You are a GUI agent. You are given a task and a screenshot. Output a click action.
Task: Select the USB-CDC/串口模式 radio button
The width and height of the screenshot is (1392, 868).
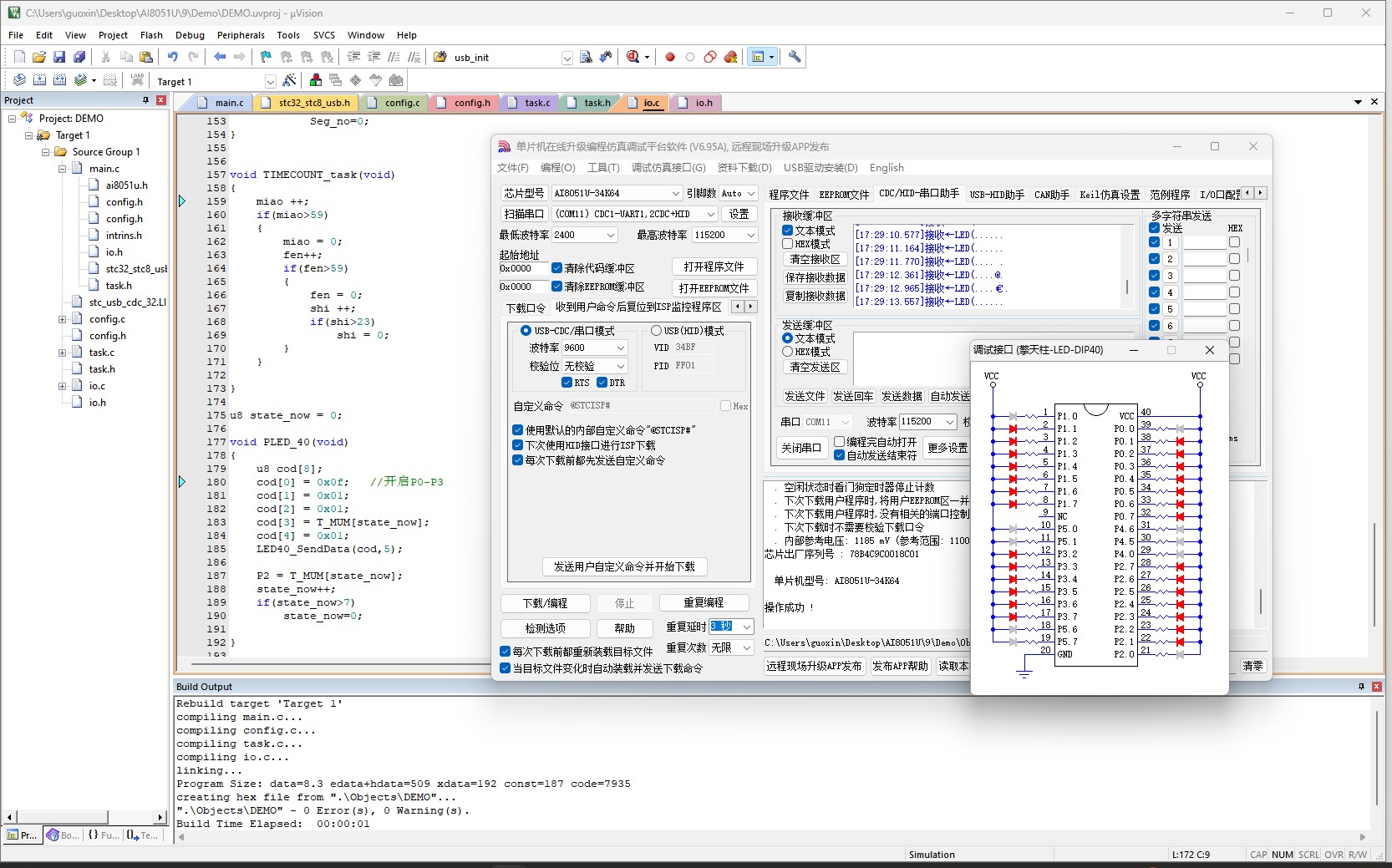[x=526, y=331]
